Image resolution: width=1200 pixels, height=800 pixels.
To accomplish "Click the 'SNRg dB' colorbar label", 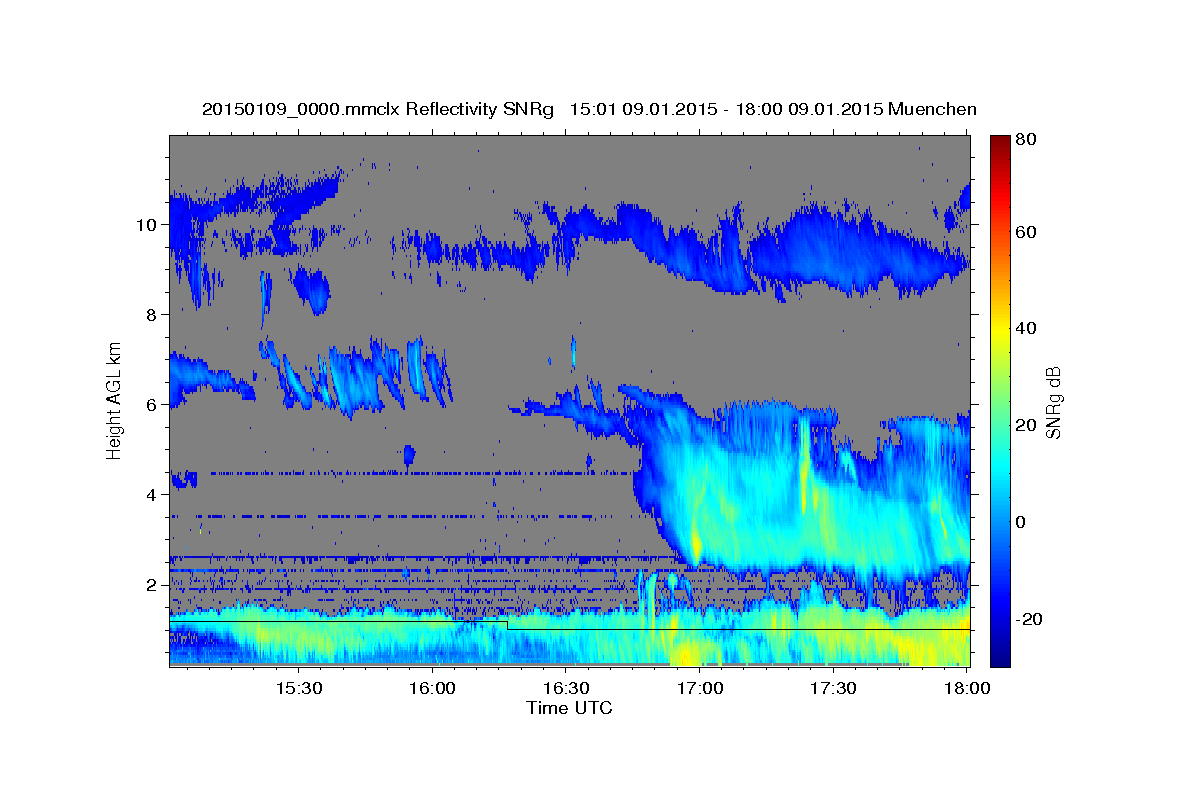I will coord(1053,403).
